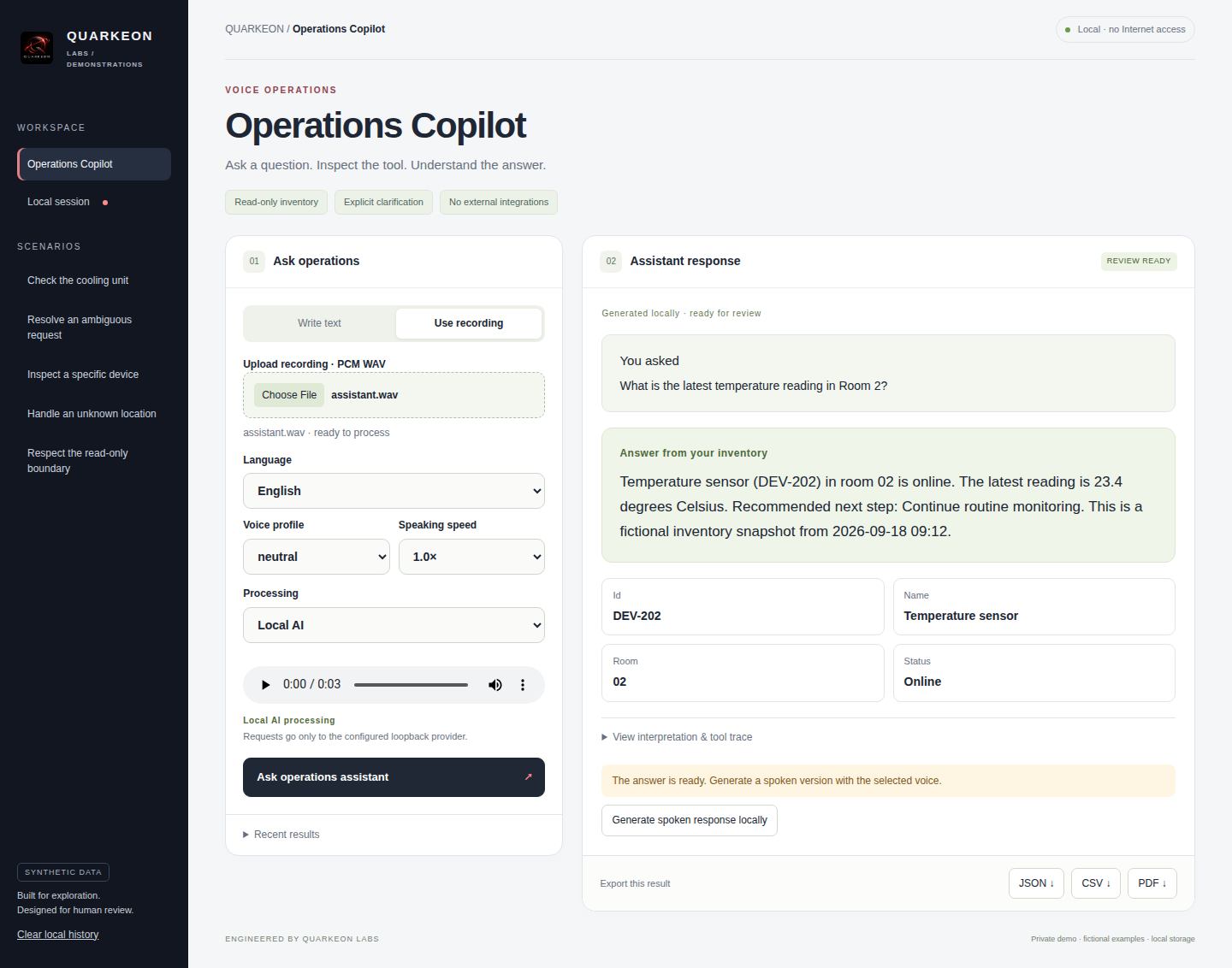This screenshot has width=1232, height=968.
Task: Open the Check the cooling unit scenario
Action: click(x=94, y=280)
